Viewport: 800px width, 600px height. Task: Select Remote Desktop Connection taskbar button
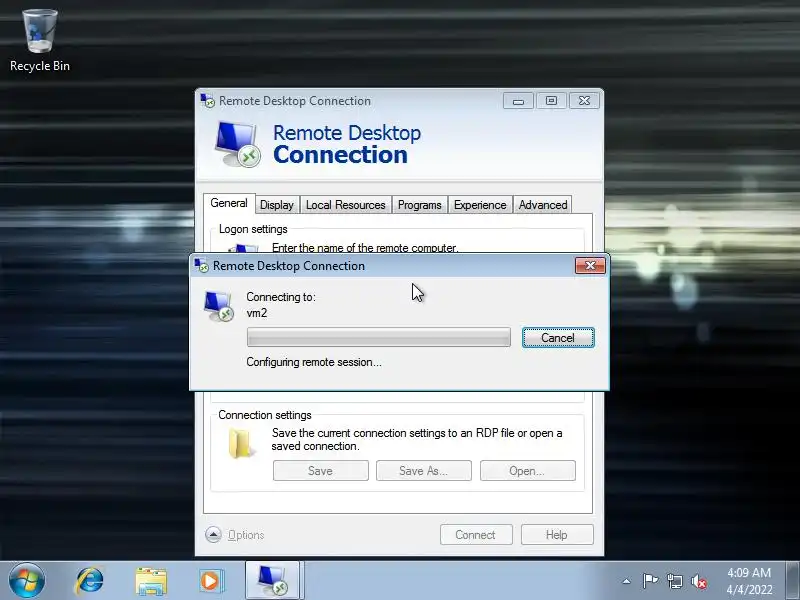pos(274,581)
